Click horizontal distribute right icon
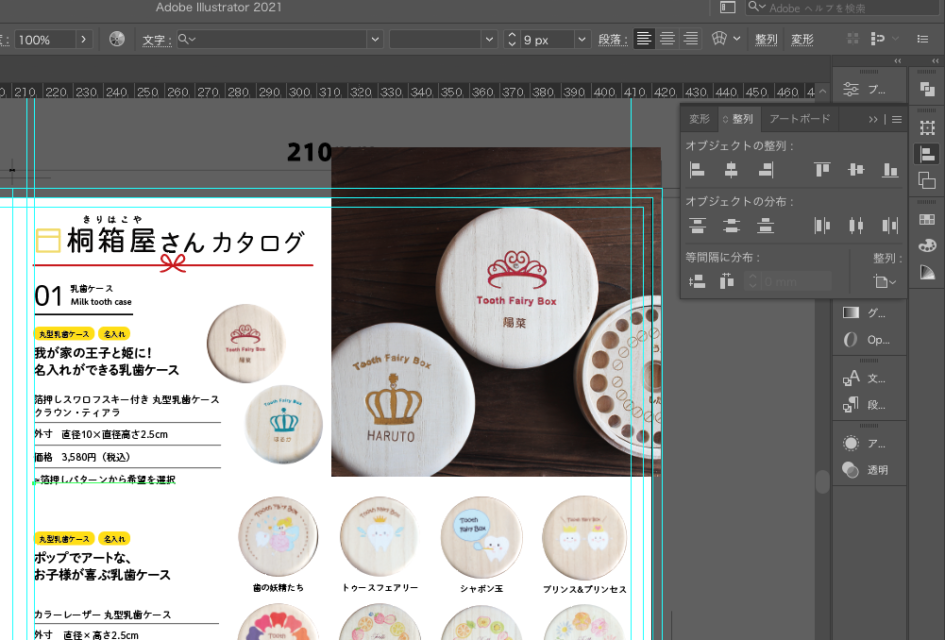 pyautogui.click(x=890, y=226)
